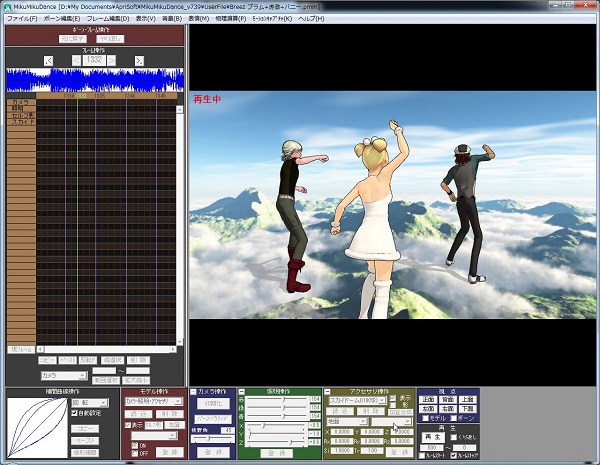Open the 表示(V) menu
Screen dimensions: 600x465
tap(146, 18)
